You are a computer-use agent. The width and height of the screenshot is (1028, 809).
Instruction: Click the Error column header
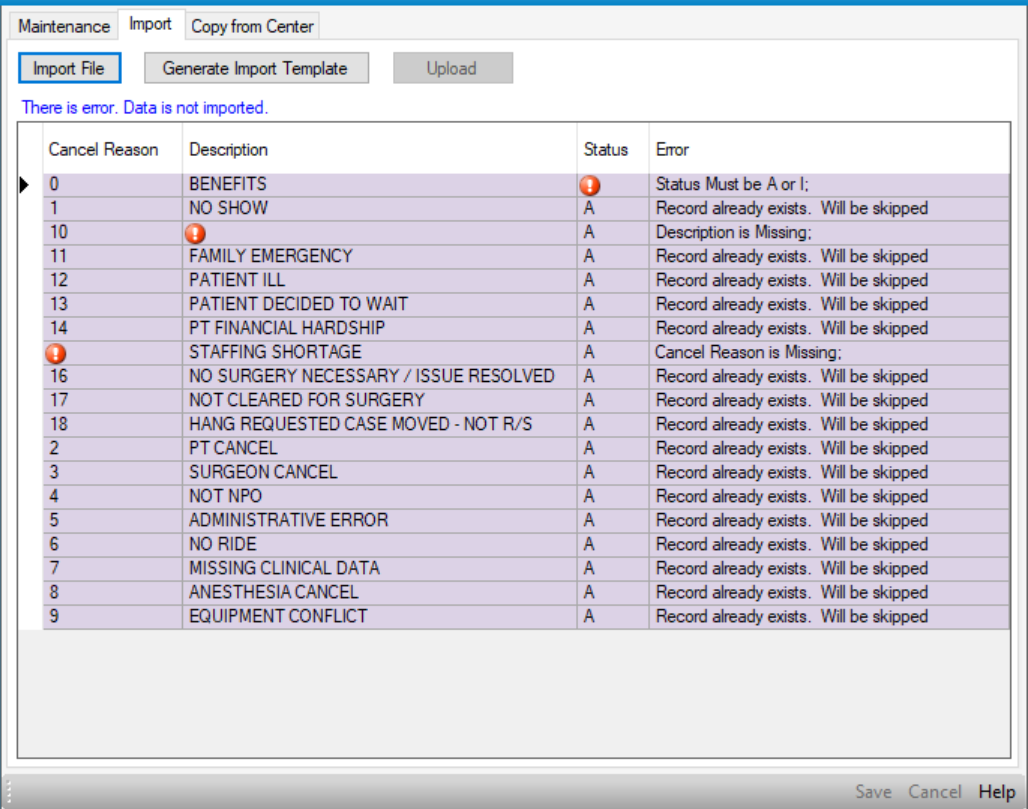[672, 149]
